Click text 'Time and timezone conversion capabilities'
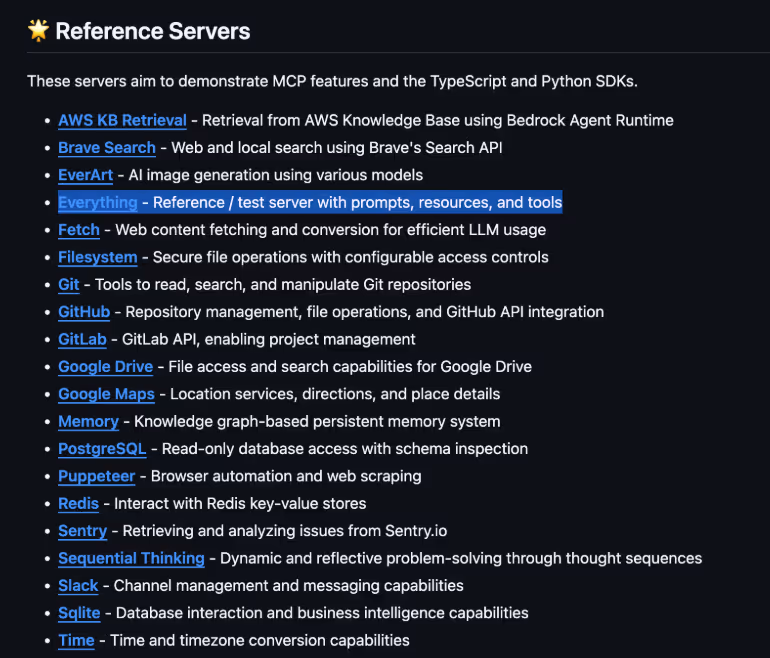This screenshot has width=770, height=658. pos(260,641)
